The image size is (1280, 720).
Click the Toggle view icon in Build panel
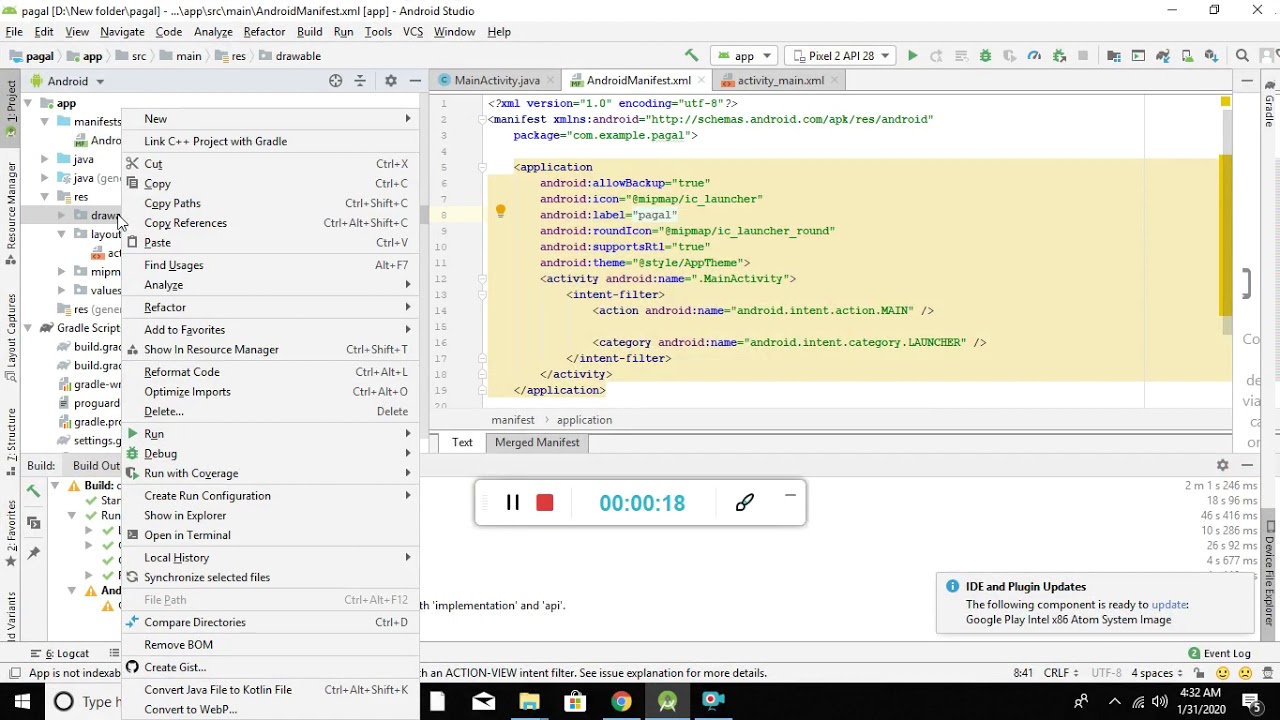click(x=33, y=522)
